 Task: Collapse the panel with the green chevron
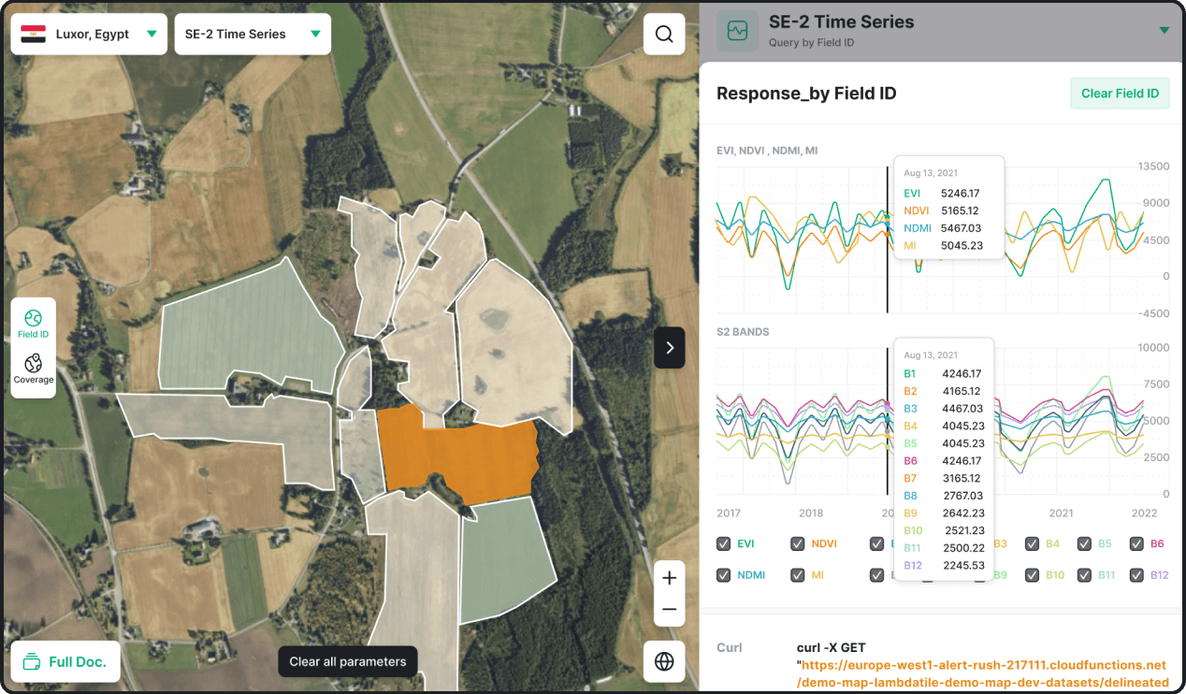(1163, 31)
